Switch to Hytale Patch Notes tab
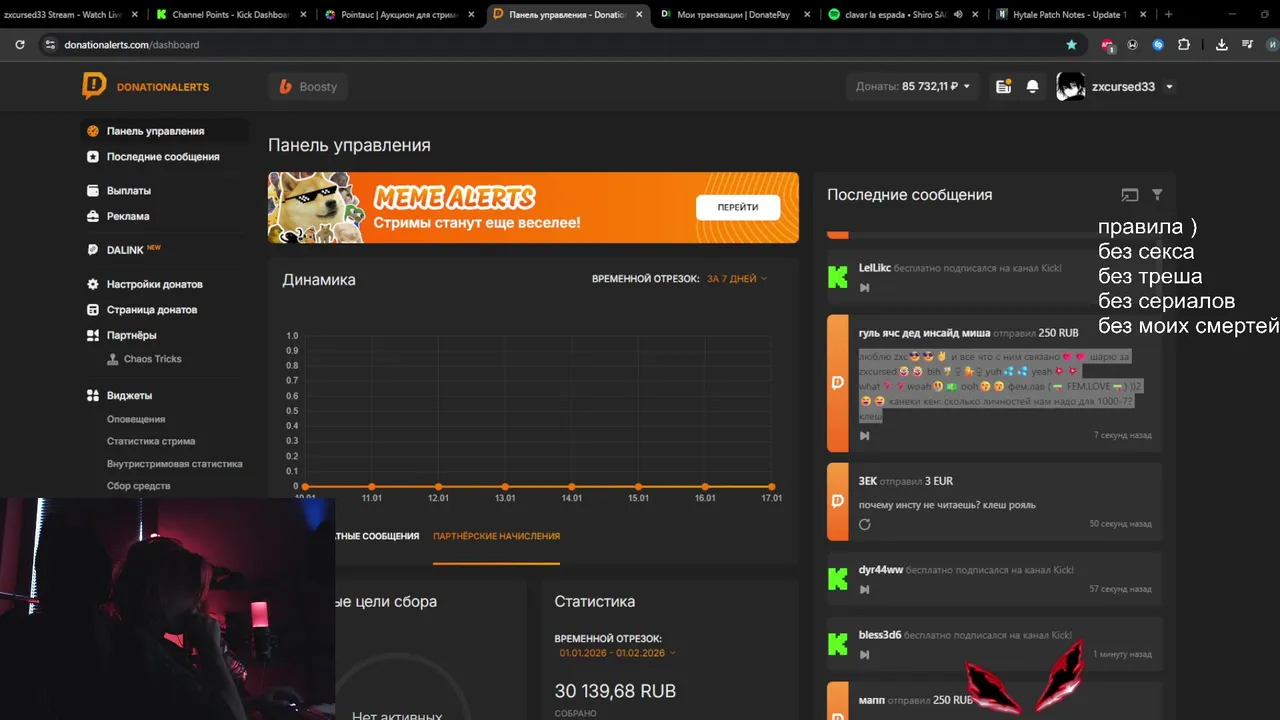The image size is (1280, 720). tap(1072, 15)
